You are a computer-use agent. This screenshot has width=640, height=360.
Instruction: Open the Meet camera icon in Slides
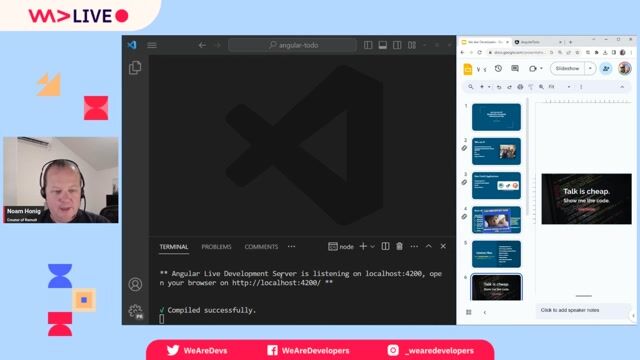point(533,69)
